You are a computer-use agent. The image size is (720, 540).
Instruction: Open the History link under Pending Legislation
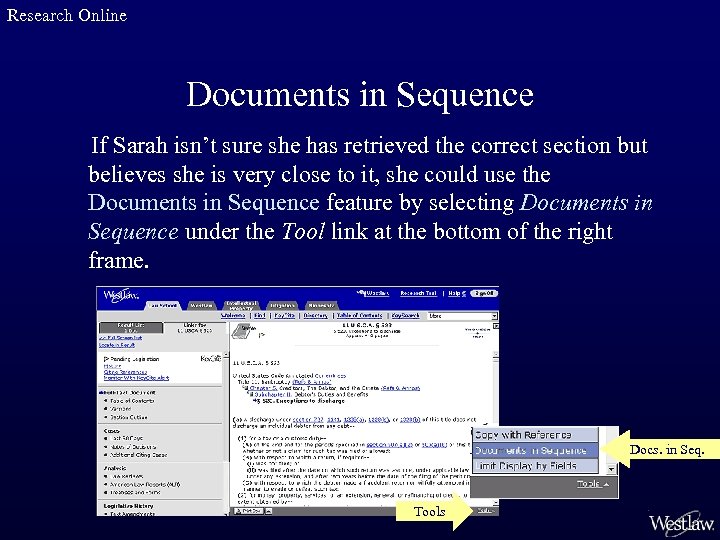pos(112,366)
